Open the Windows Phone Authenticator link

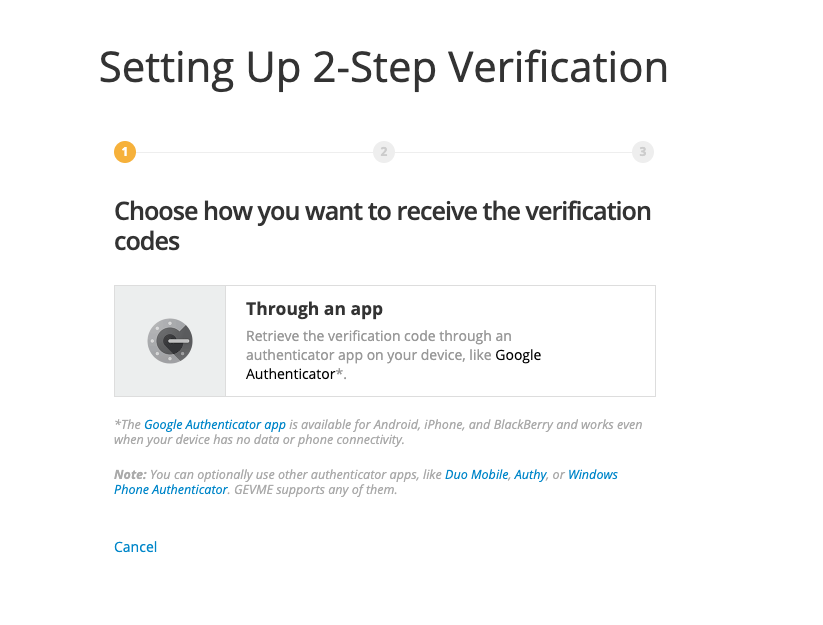[x=593, y=474]
